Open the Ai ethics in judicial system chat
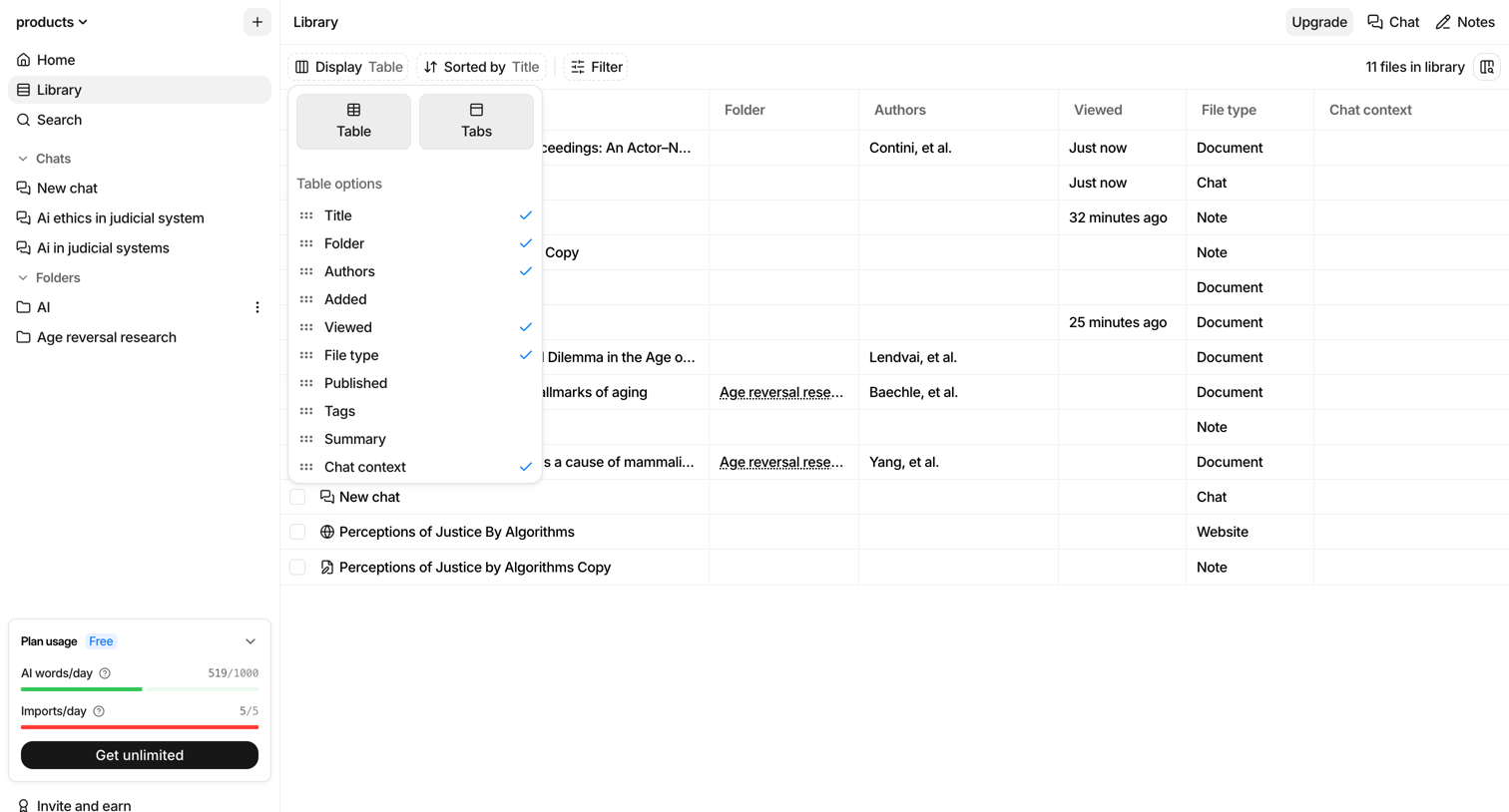The width and height of the screenshot is (1509, 812). (x=140, y=217)
